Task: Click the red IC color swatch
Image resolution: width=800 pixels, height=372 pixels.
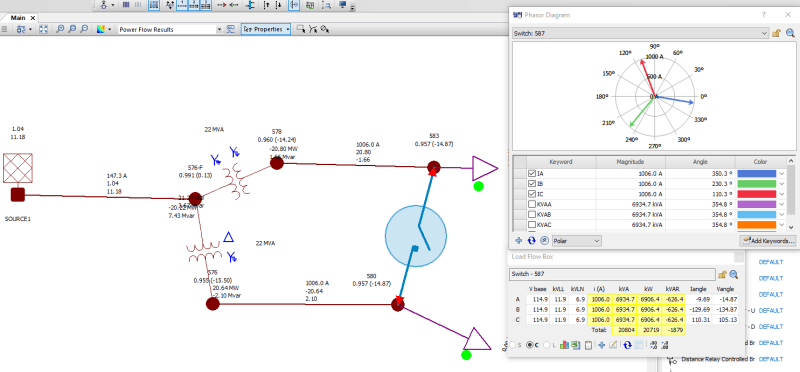Action: [757, 194]
